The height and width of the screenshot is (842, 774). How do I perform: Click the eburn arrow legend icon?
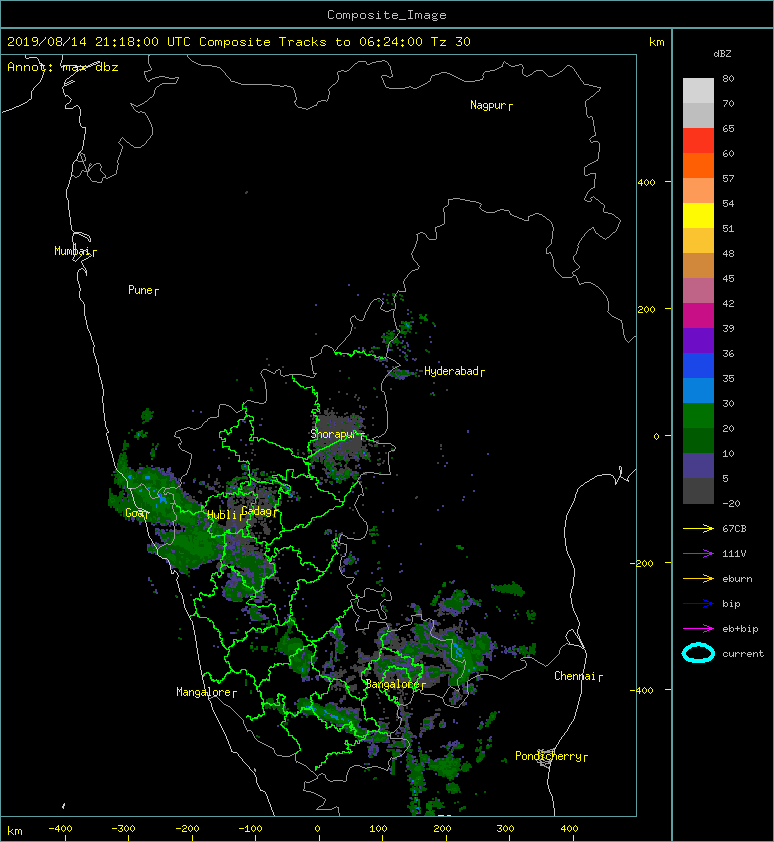click(x=698, y=579)
